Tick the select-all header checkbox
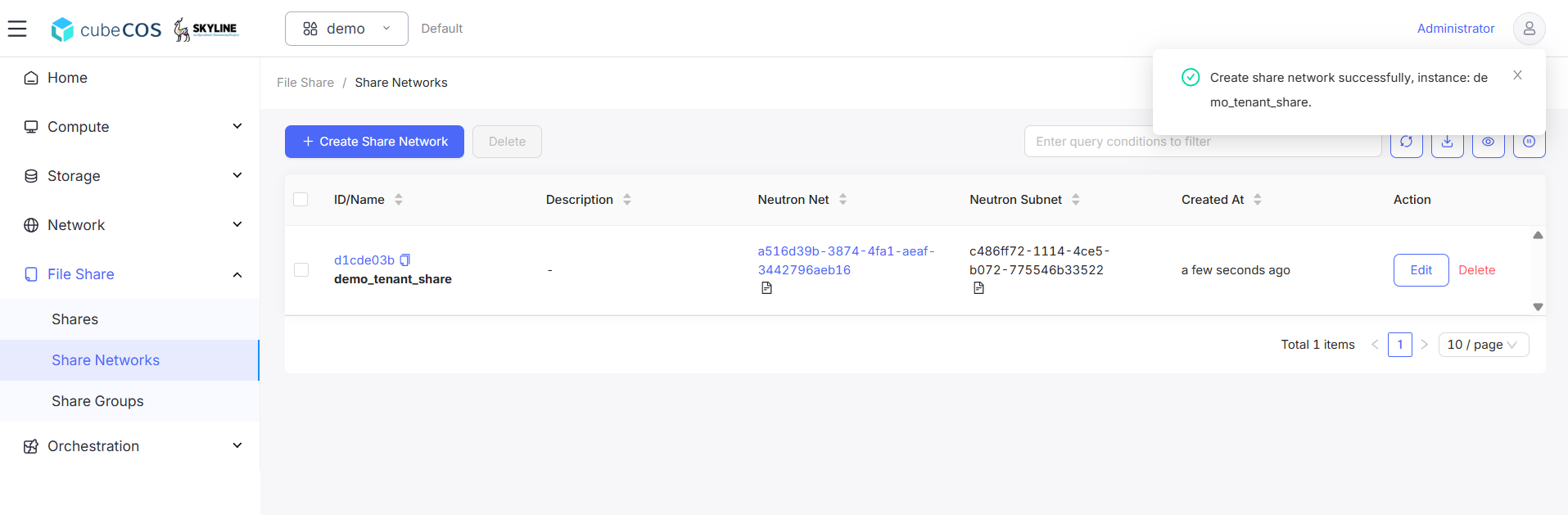 (300, 200)
